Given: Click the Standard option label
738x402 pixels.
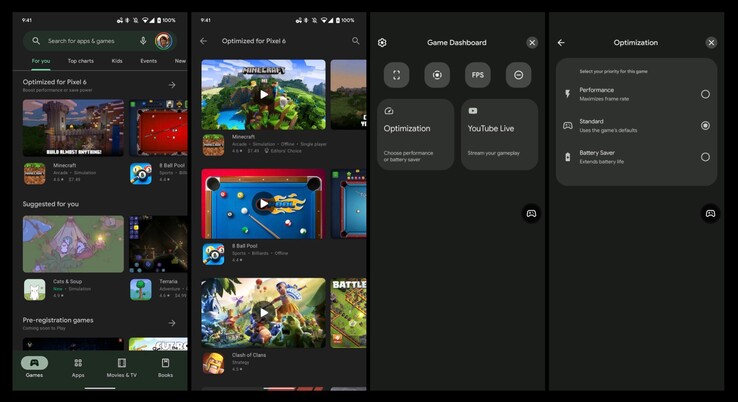Looking at the screenshot, I should tap(592, 121).
